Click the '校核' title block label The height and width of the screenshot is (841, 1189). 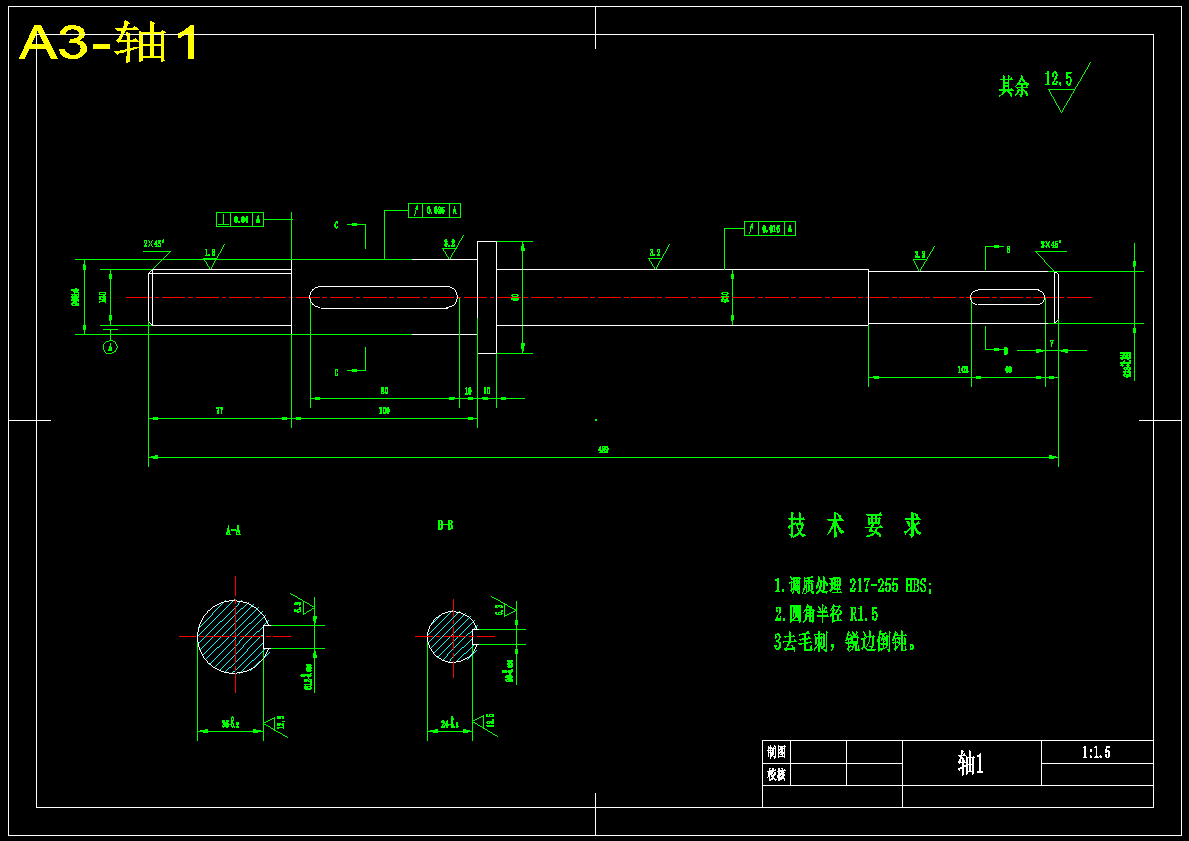(776, 774)
